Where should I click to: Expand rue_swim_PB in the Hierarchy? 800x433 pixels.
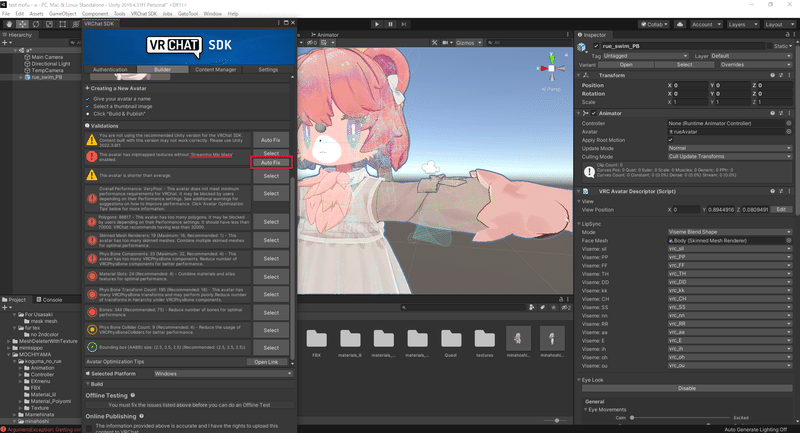pos(21,78)
